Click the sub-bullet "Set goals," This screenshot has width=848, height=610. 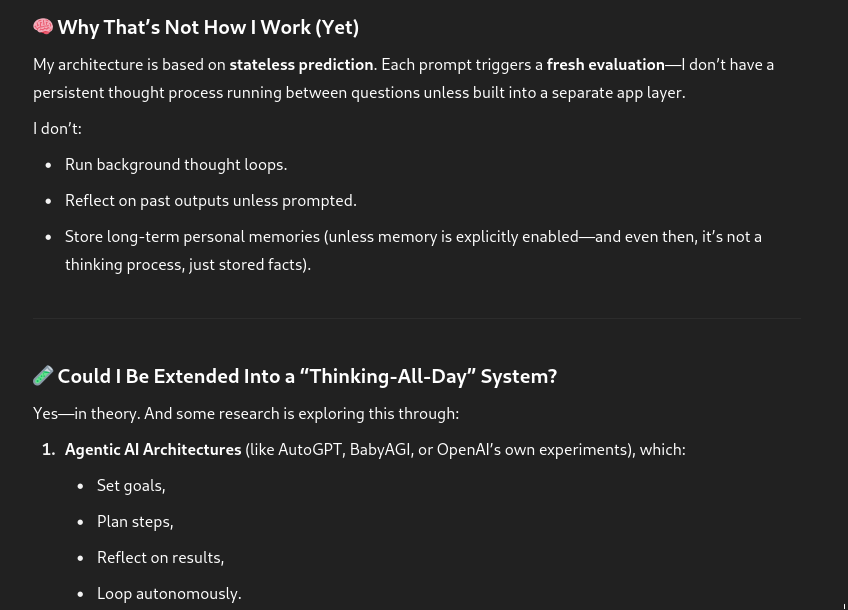[x=131, y=486]
